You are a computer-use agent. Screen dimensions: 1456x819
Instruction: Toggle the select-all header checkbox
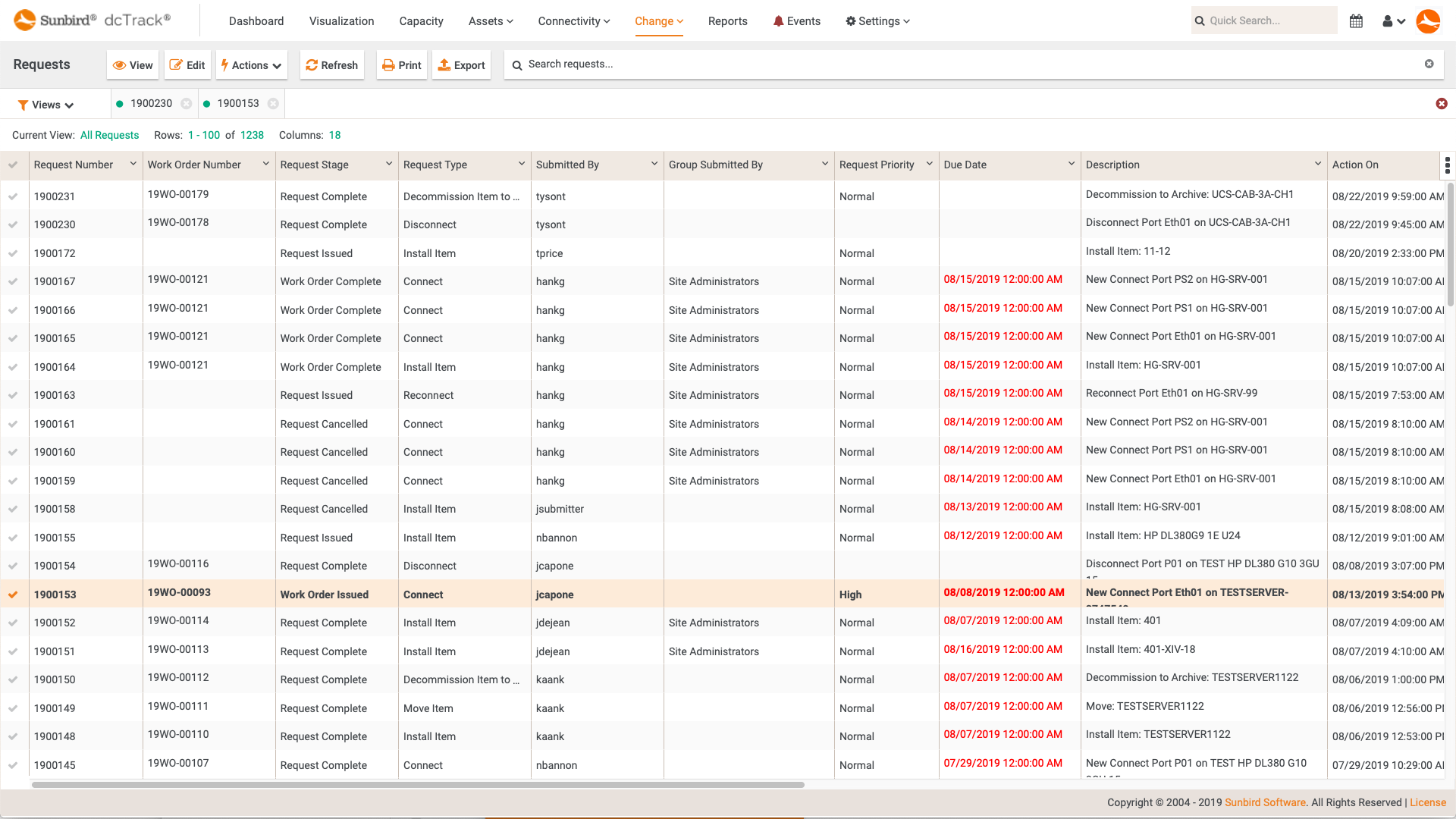[x=14, y=165]
